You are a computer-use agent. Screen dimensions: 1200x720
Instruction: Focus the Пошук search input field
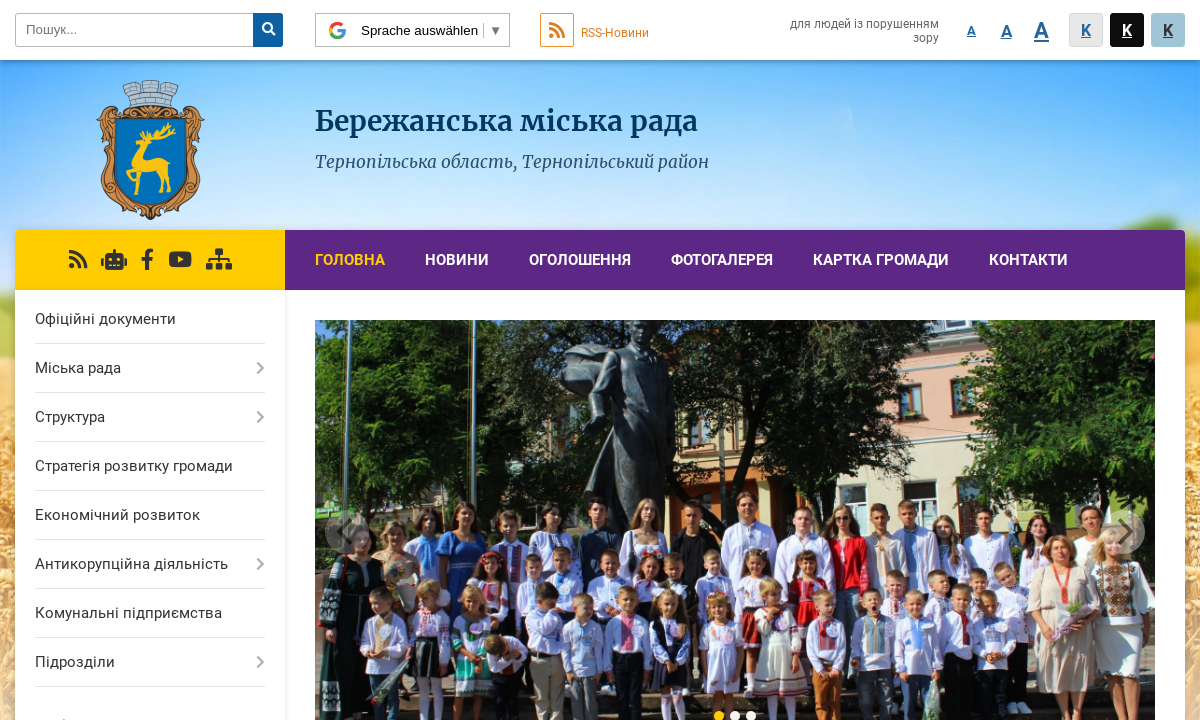[135, 30]
